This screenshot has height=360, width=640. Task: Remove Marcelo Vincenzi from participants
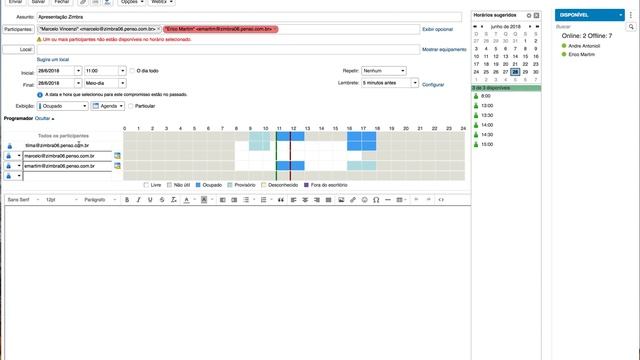158,29
